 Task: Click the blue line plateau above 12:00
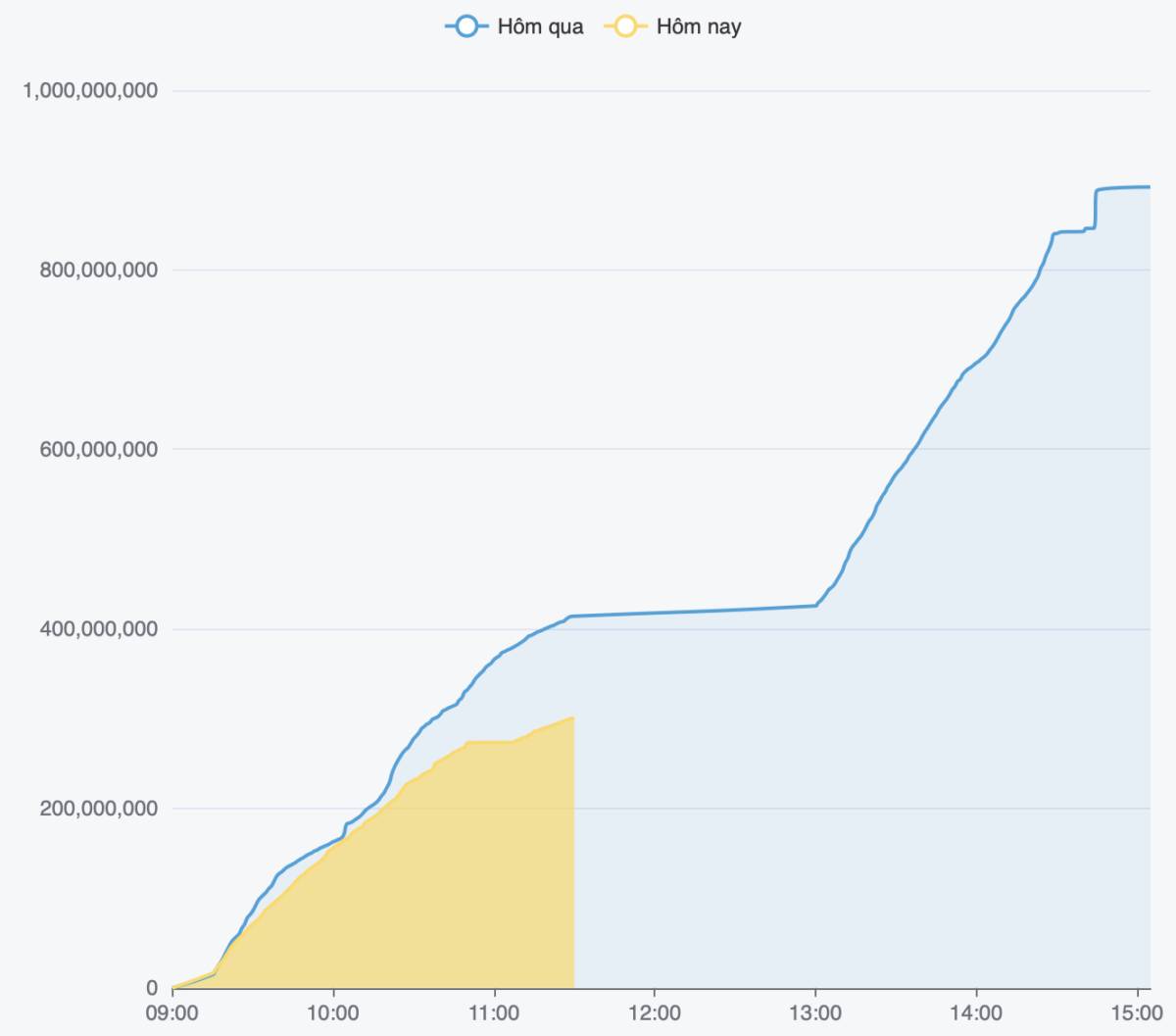pyautogui.click(x=655, y=613)
